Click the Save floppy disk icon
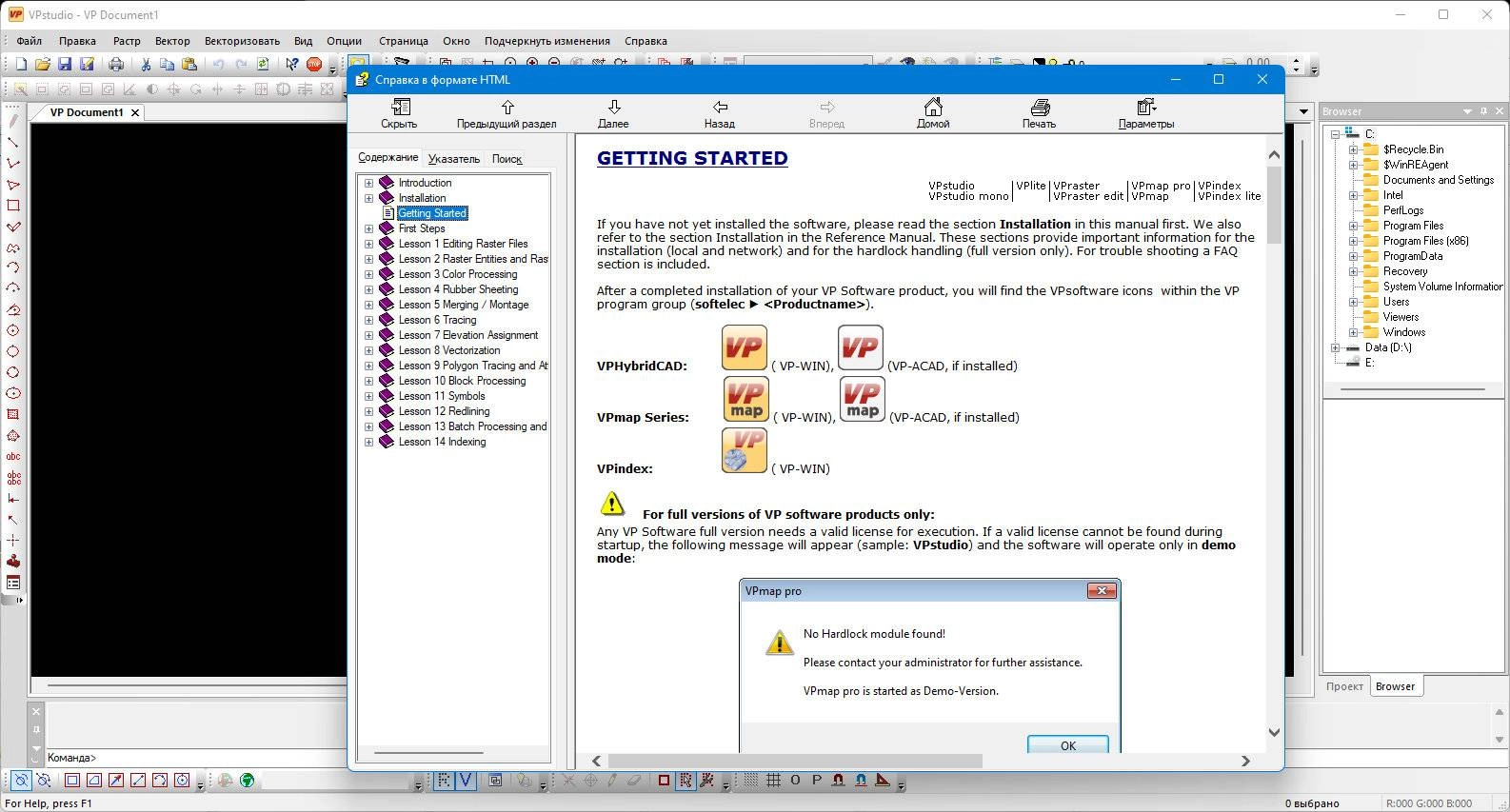Image resolution: width=1510 pixels, height=812 pixels. pyautogui.click(x=65, y=64)
